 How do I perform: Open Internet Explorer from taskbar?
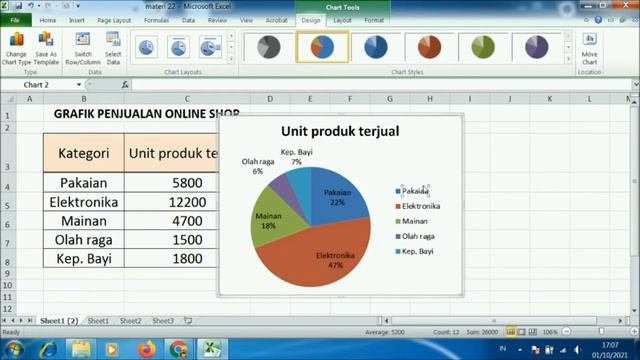coord(48,350)
